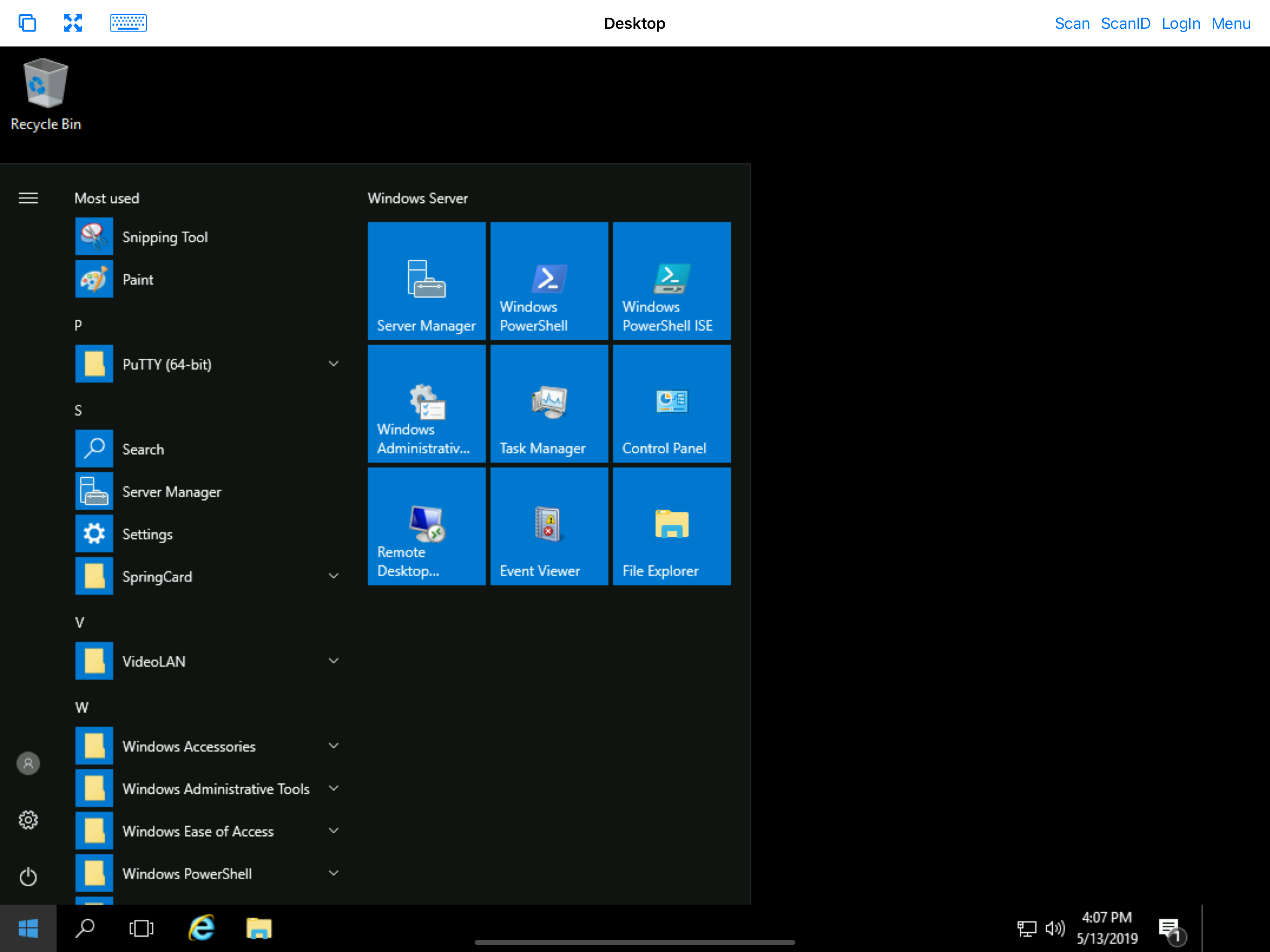
Task: Expand the Windows Administrative Tools chevron
Action: [x=334, y=788]
